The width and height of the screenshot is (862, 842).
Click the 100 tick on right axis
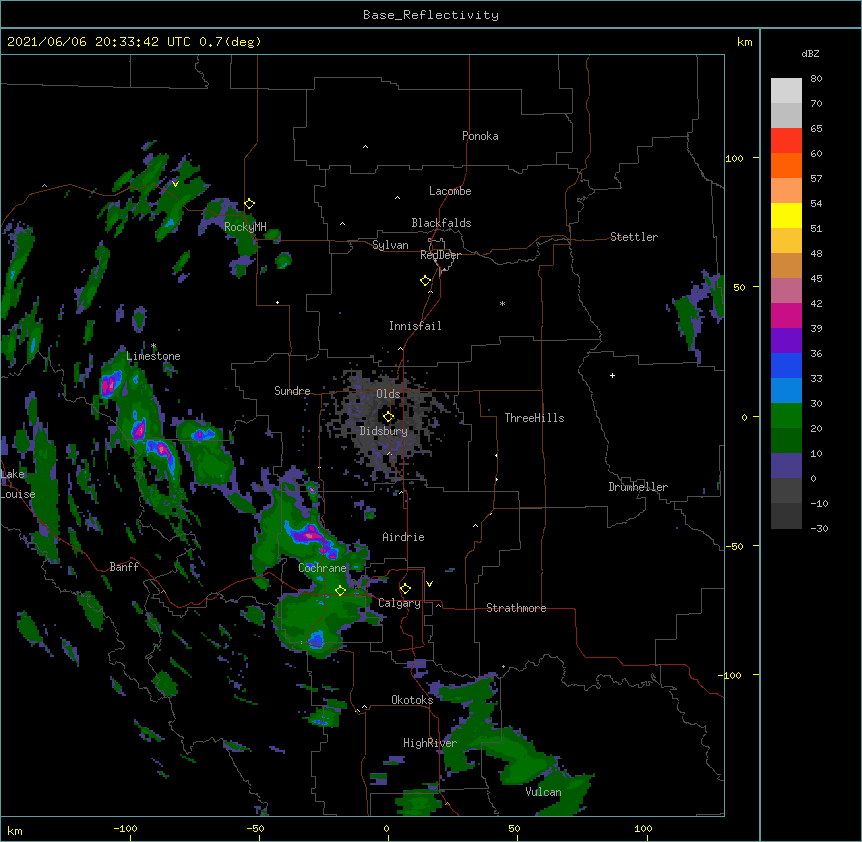pos(734,158)
